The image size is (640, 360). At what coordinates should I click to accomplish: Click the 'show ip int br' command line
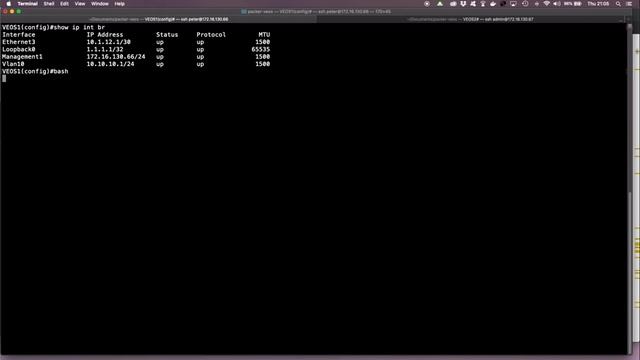(53, 27)
